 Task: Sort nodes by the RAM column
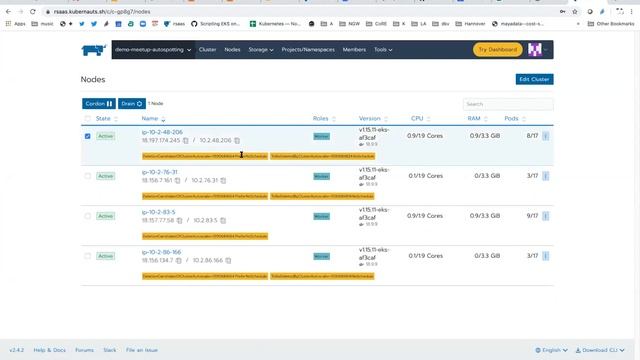click(x=477, y=118)
